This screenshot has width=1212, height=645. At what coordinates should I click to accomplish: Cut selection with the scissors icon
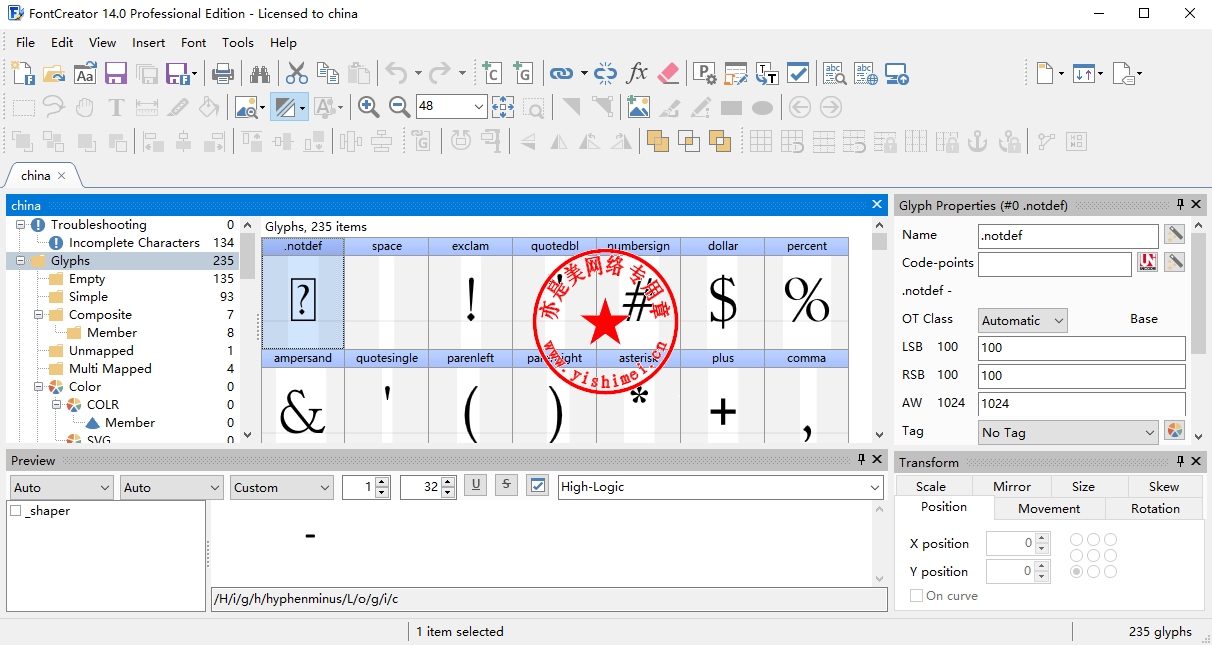297,73
